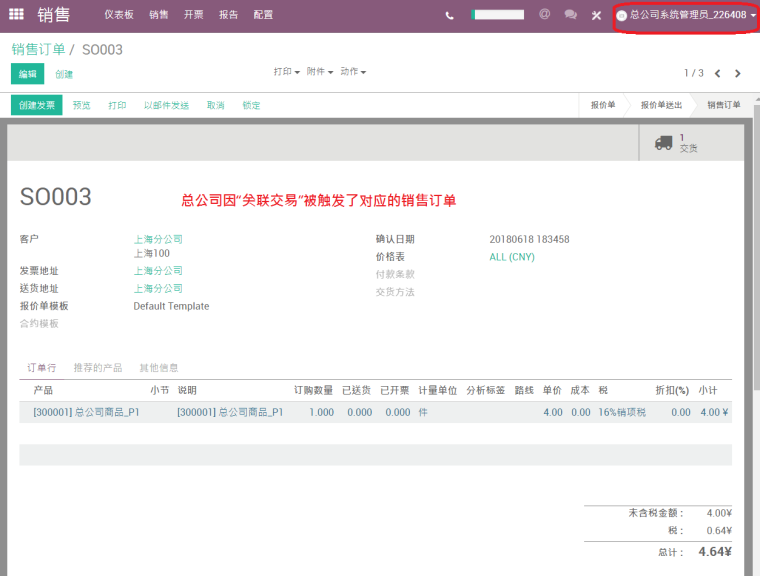Click the green 编辑 button

coord(27,74)
